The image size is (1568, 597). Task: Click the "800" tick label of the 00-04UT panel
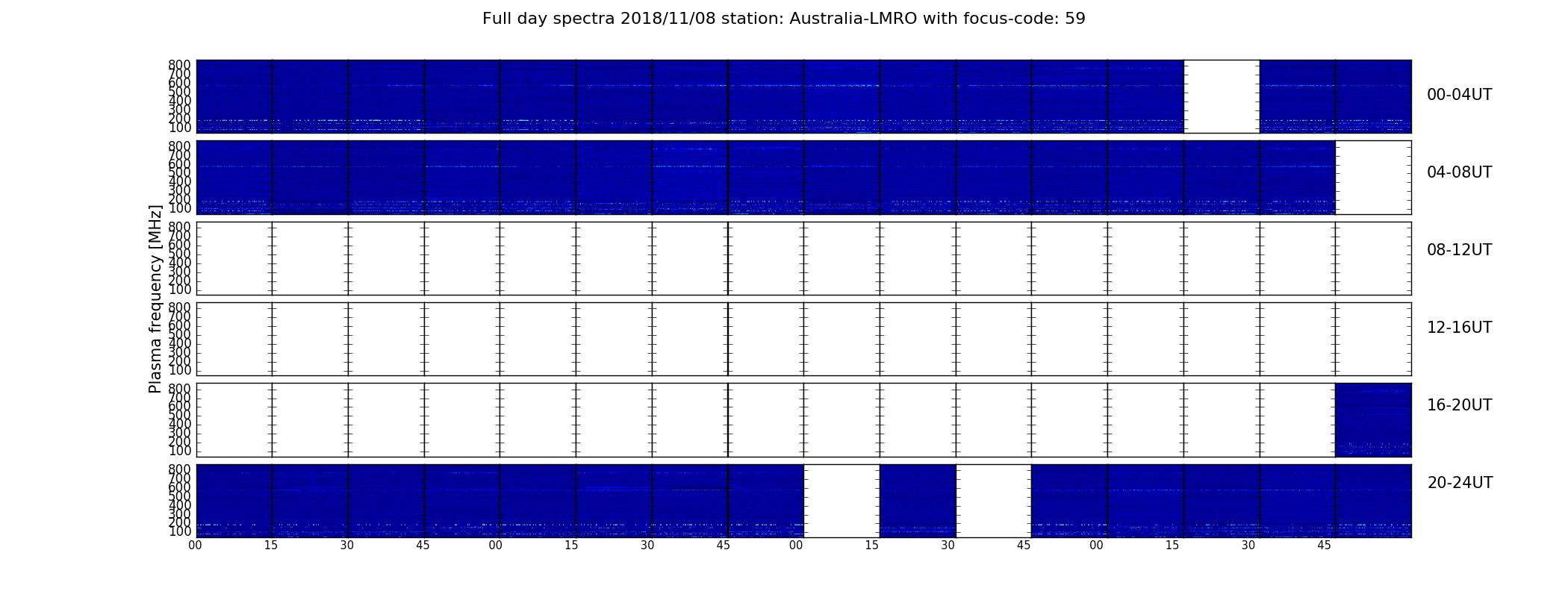coord(180,66)
